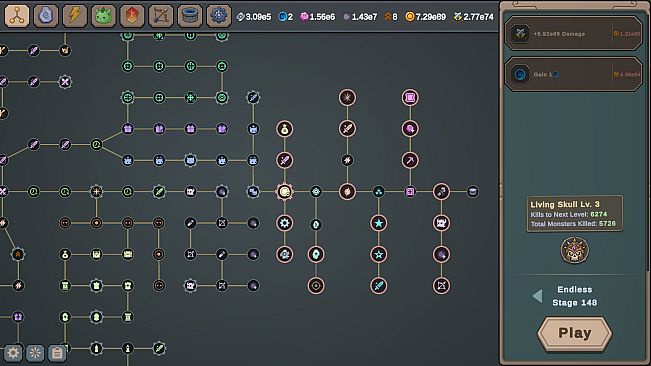Buy the Damage upgrade card
The image size is (651, 366).
click(x=573, y=34)
